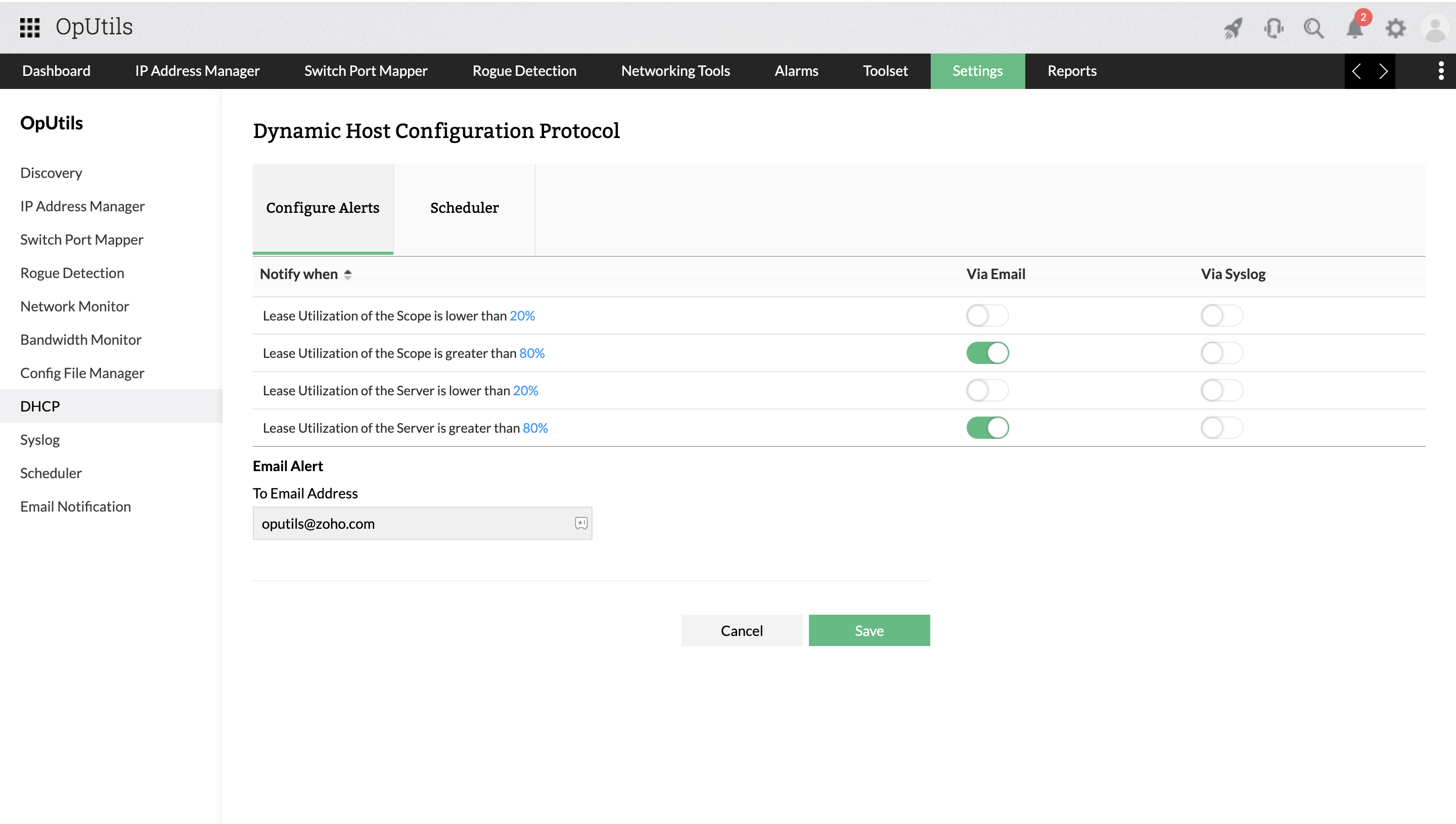Click the 80% threshold link for Scope
This screenshot has width=1456, height=824.
coord(531,353)
